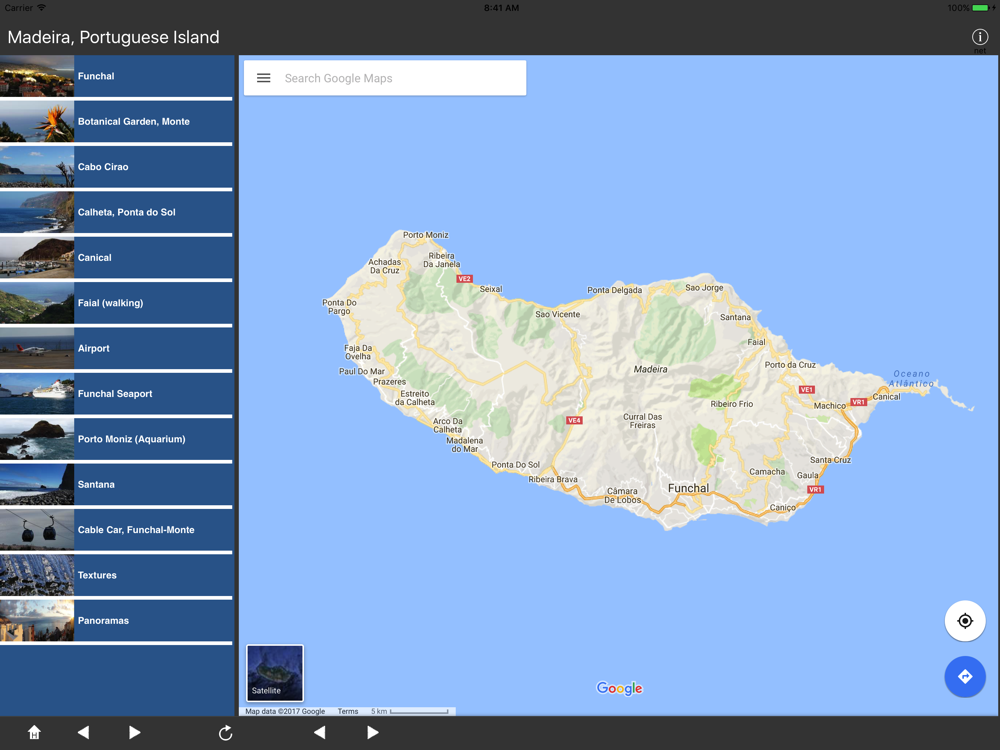Click Ponta Delgada map label
Viewport: 1000px width, 750px height.
coord(614,290)
